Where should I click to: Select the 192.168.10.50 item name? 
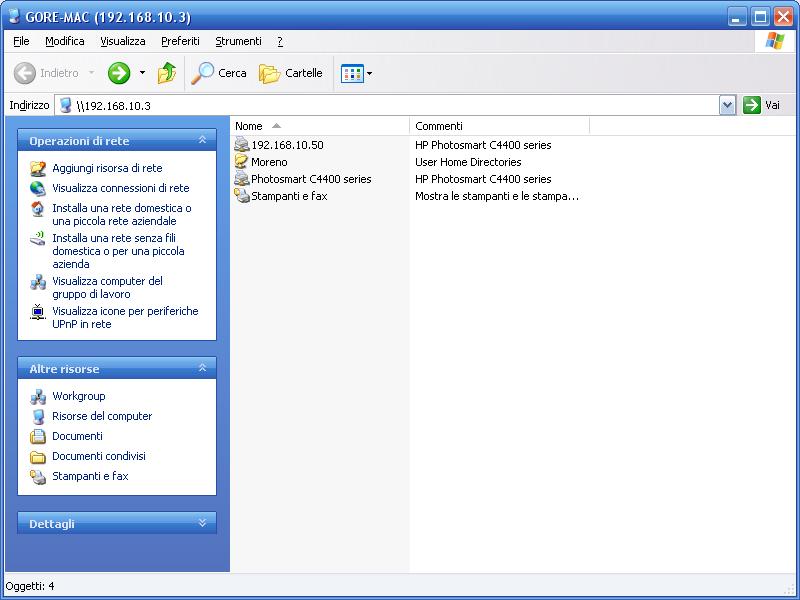(287, 145)
